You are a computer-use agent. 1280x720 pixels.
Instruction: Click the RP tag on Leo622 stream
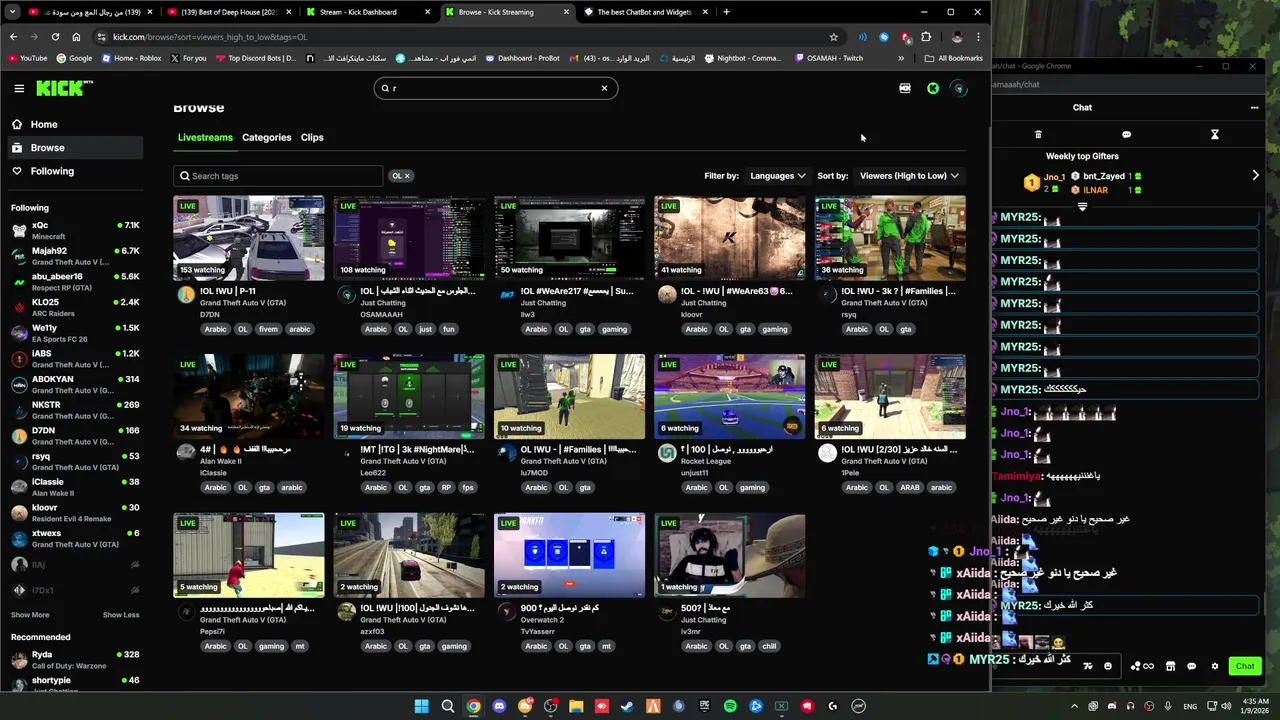[x=446, y=488]
